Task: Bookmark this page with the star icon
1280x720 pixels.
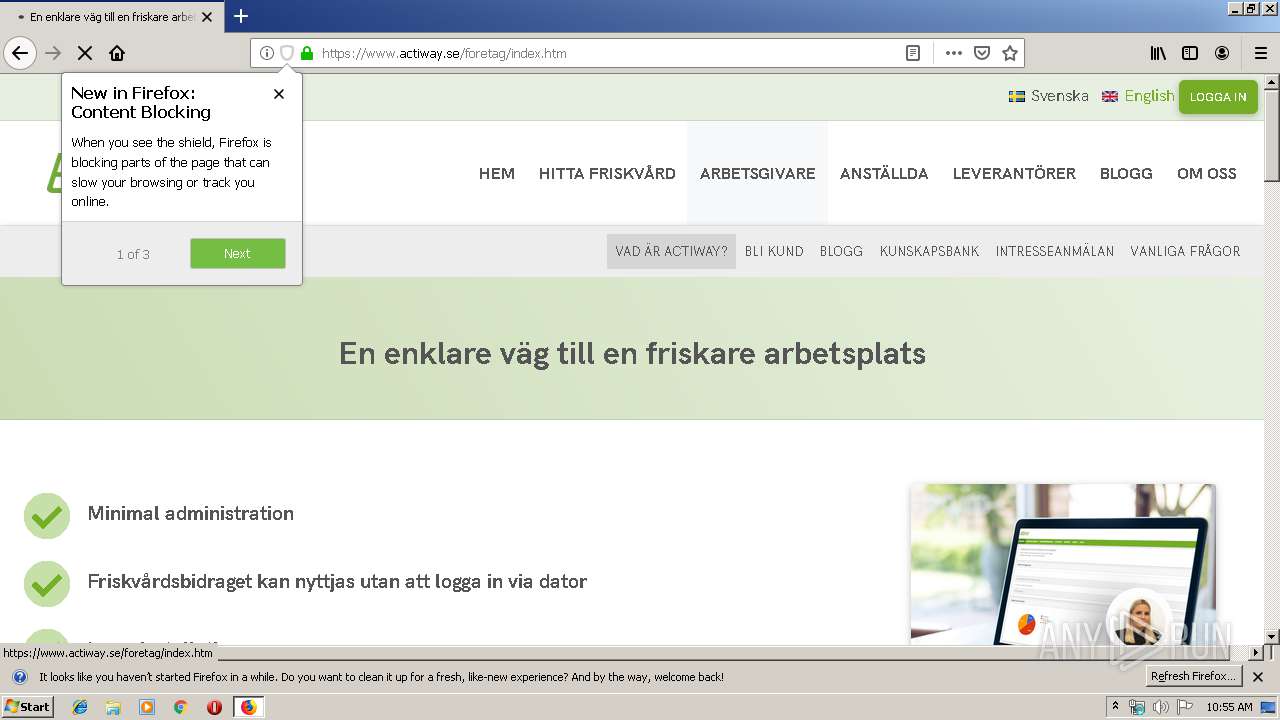Action: coord(1010,53)
